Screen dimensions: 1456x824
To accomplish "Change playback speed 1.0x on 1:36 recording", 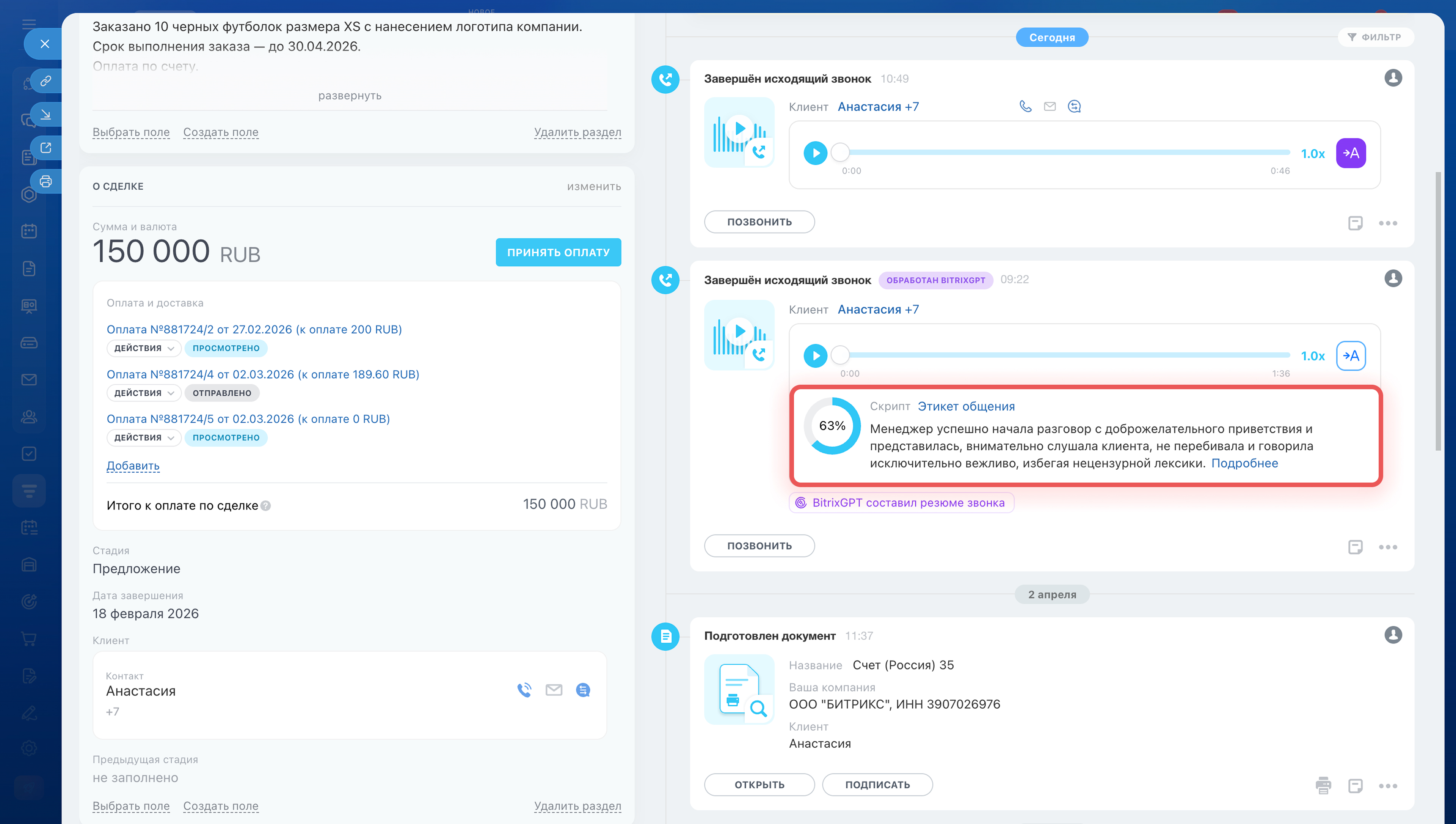I will 1312,356.
